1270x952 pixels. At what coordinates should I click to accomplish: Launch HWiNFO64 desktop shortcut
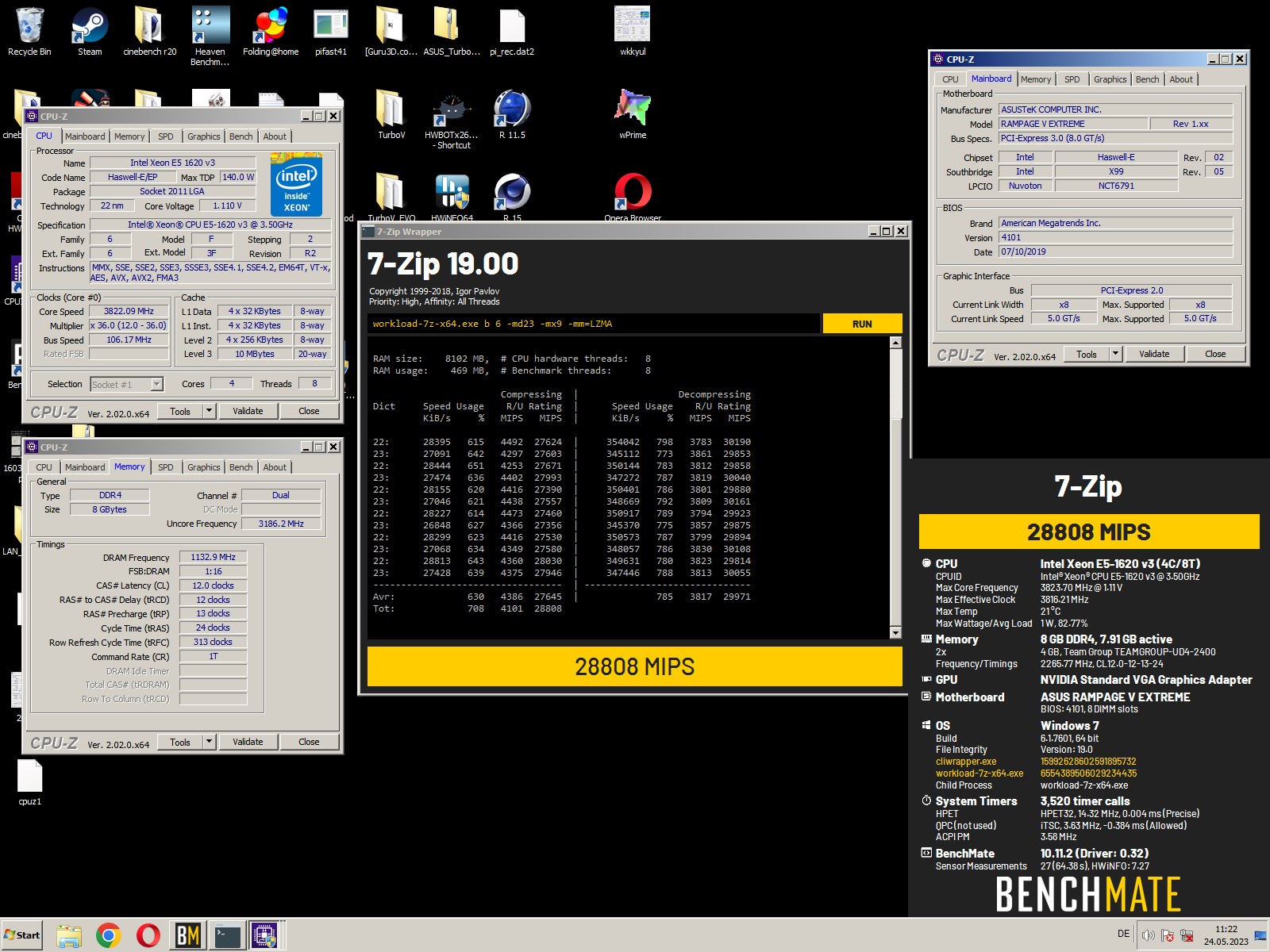pyautogui.click(x=452, y=197)
